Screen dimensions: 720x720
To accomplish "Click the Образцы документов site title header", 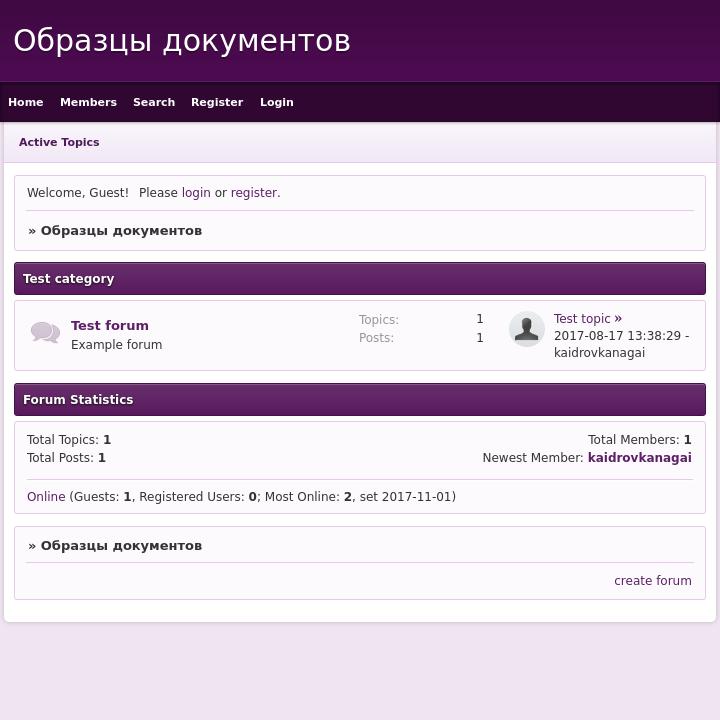I will click(x=182, y=41).
